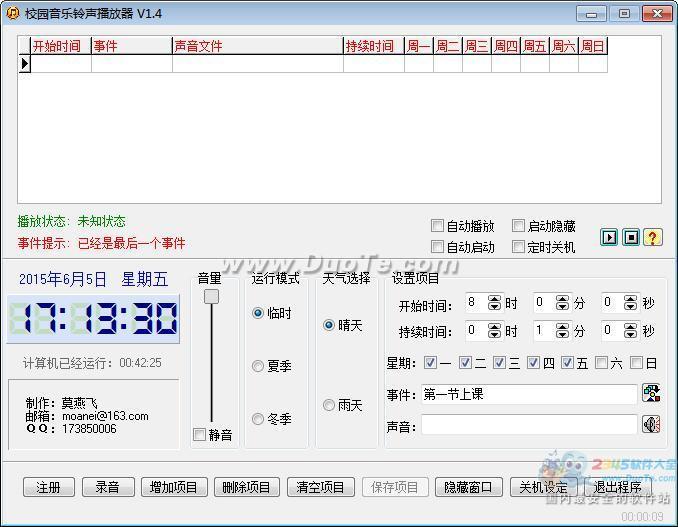Click the stop icon button

(x=631, y=237)
